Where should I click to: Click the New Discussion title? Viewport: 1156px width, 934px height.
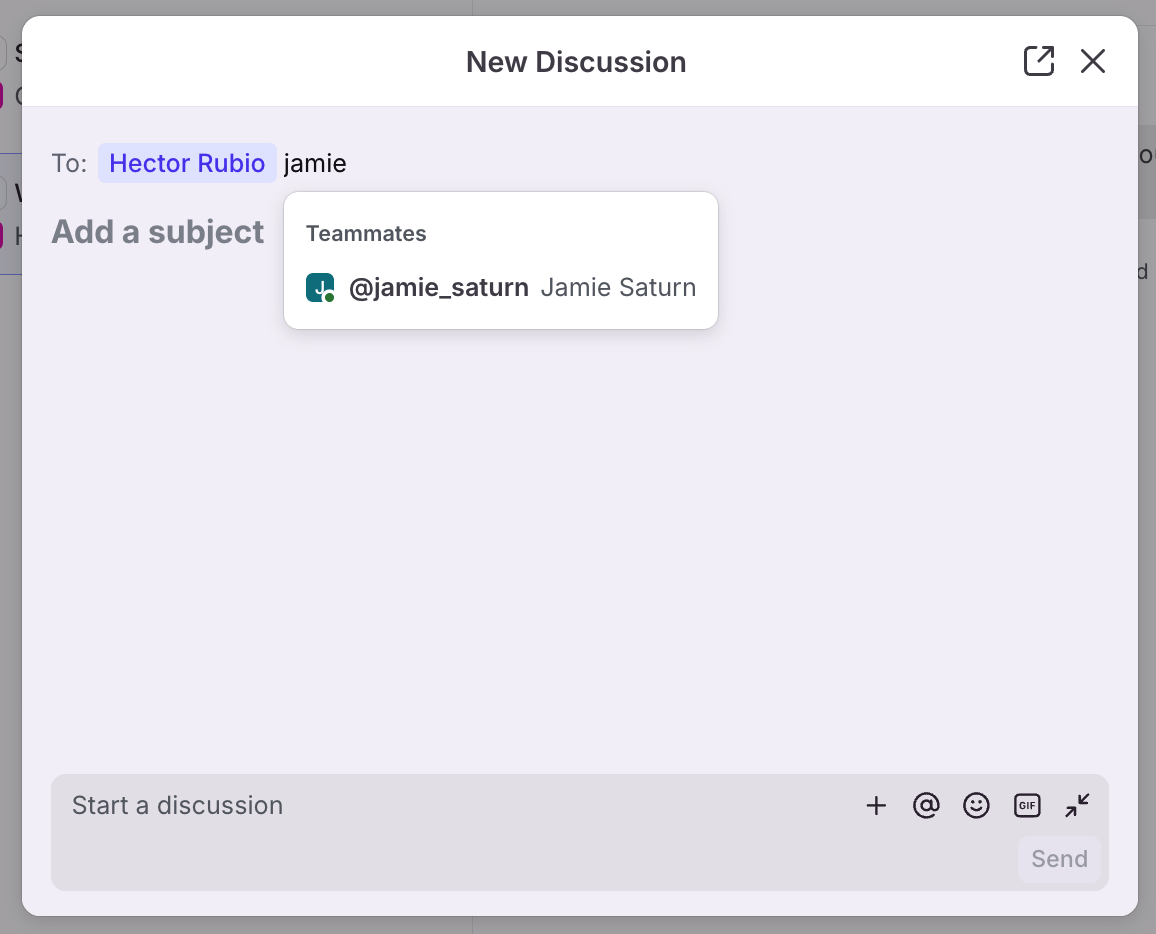pyautogui.click(x=576, y=62)
